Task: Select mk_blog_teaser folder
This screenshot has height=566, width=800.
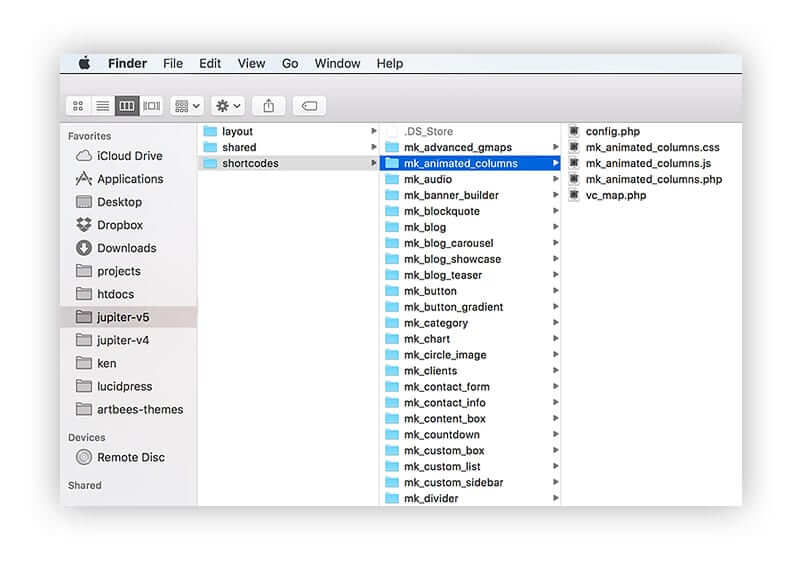Action: (470, 275)
